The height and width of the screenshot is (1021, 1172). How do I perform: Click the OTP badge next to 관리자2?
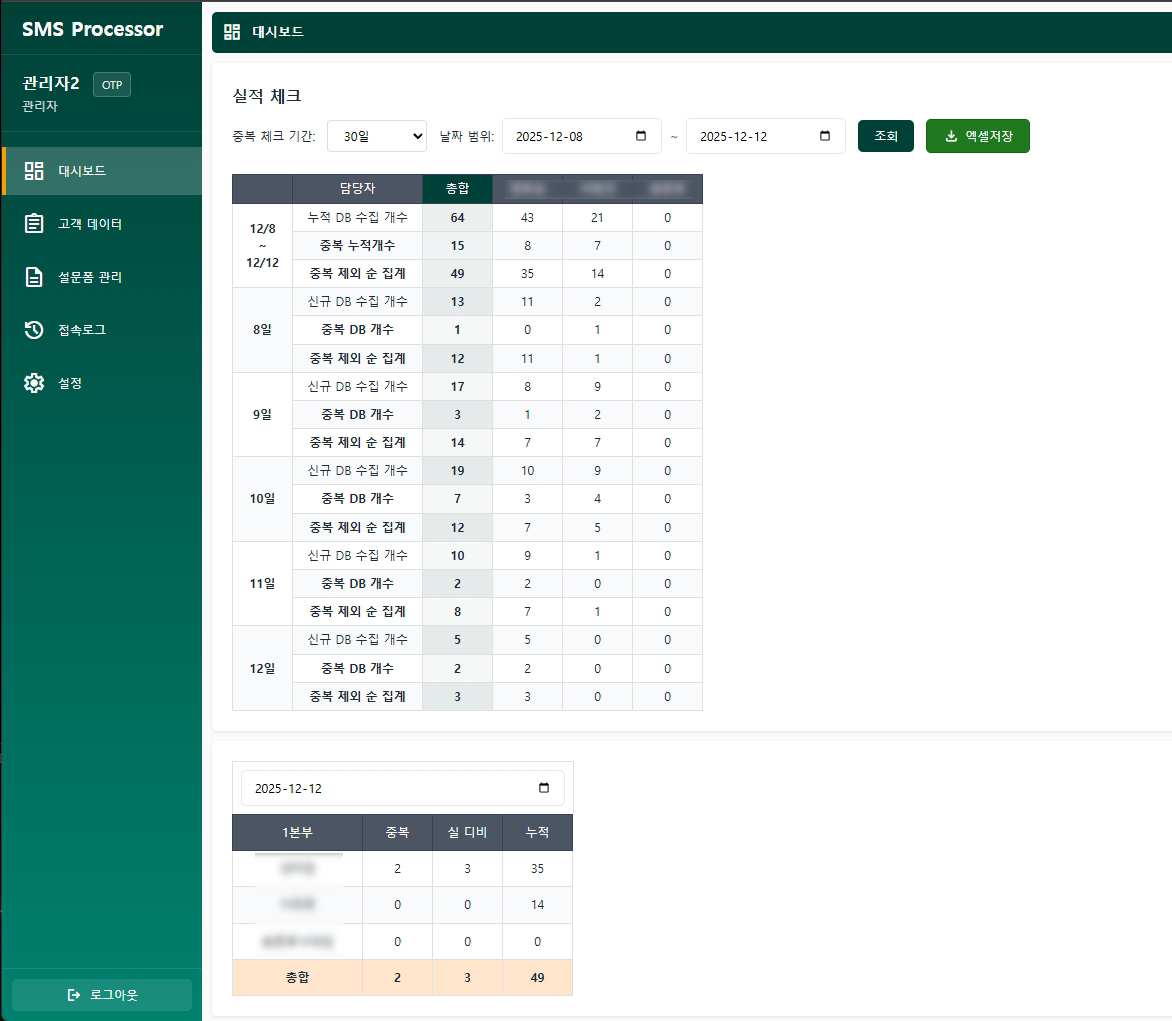click(x=111, y=85)
